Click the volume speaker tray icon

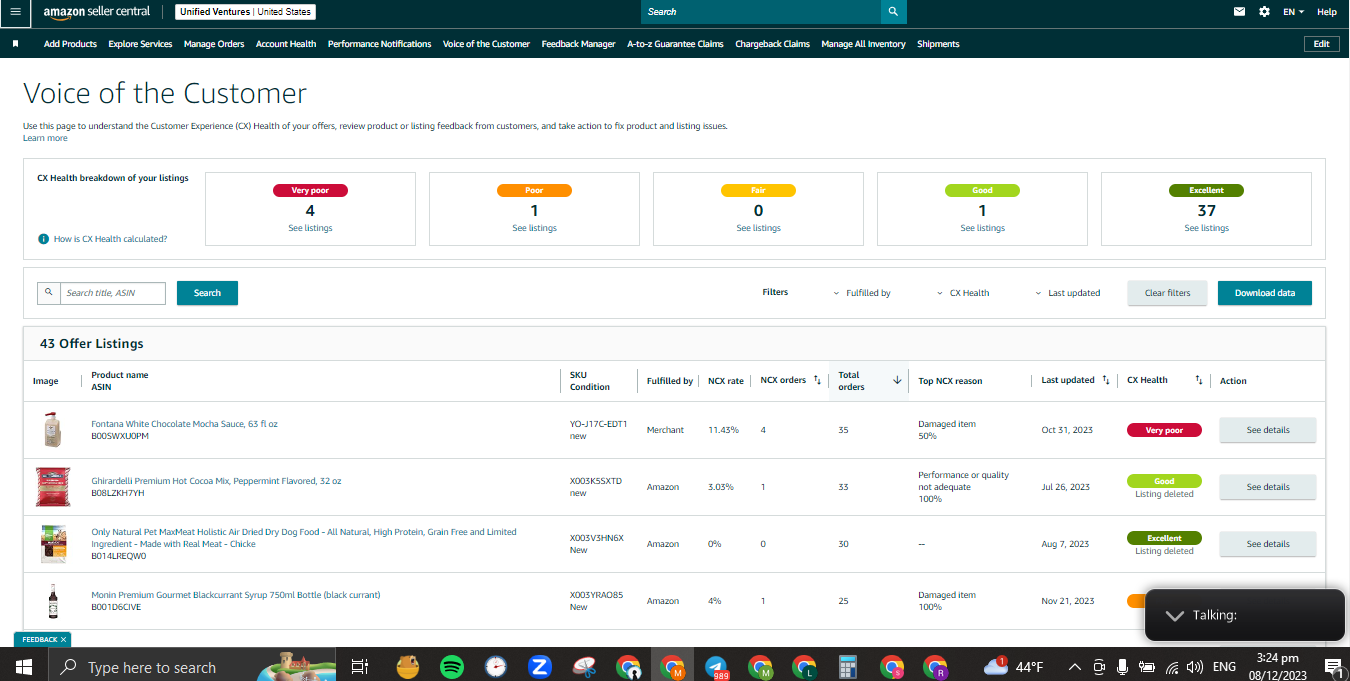(x=1194, y=667)
